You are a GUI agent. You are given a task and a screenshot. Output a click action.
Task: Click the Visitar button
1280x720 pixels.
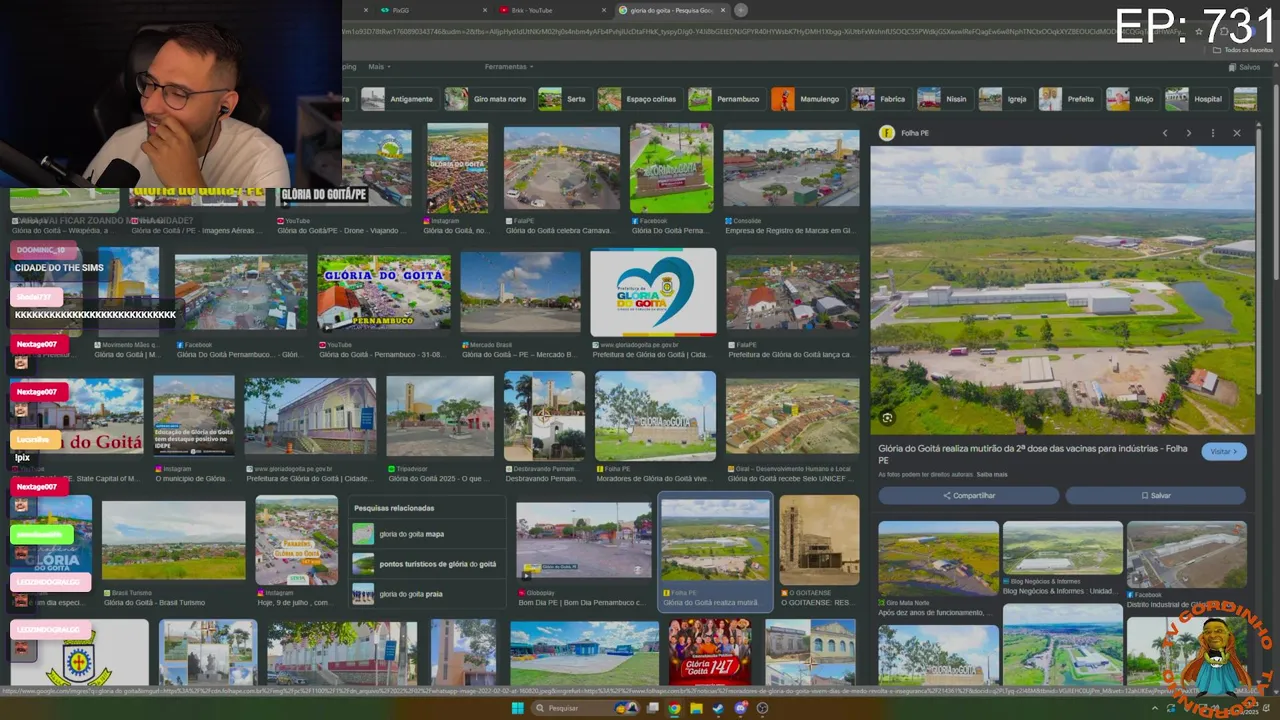(x=1223, y=451)
